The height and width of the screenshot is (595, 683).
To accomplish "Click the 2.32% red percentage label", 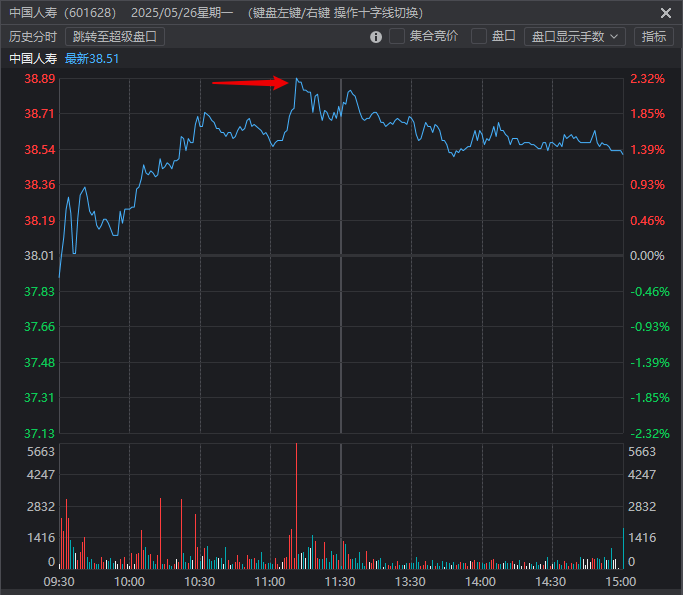I will 647,79.
